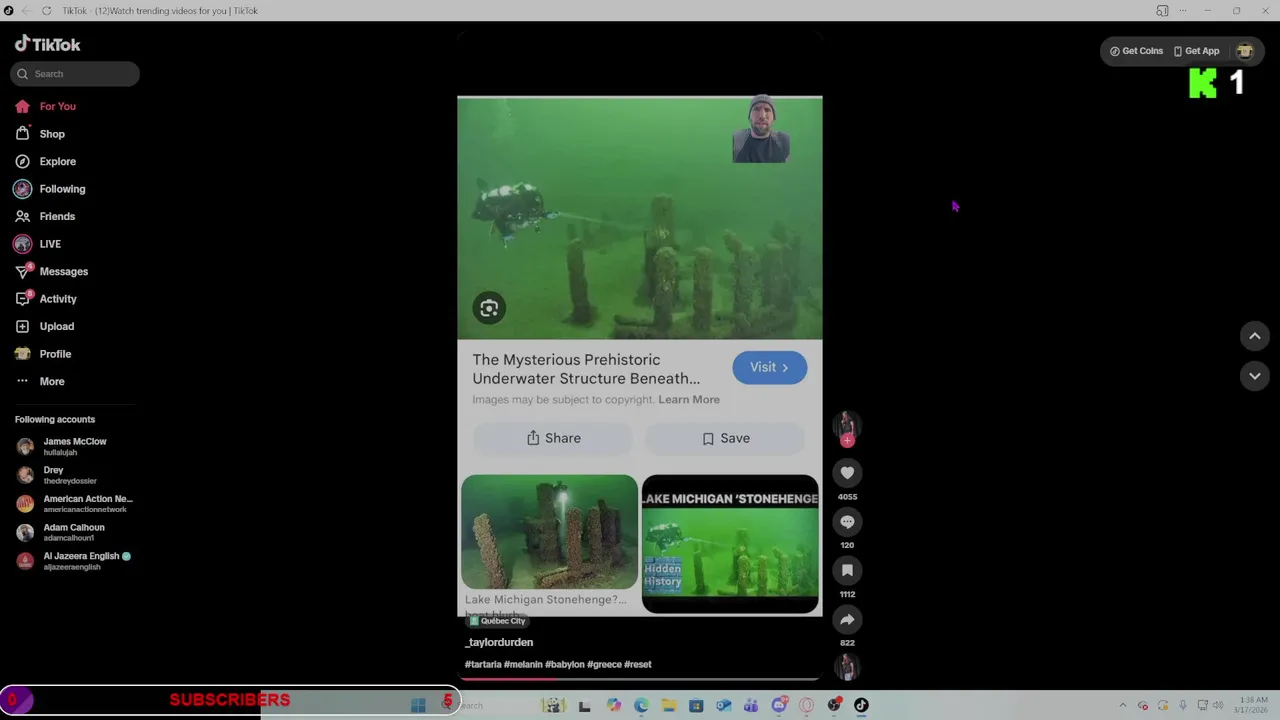This screenshot has width=1280, height=720.
Task: Click the Google Lens icon on the image
Action: tap(489, 308)
